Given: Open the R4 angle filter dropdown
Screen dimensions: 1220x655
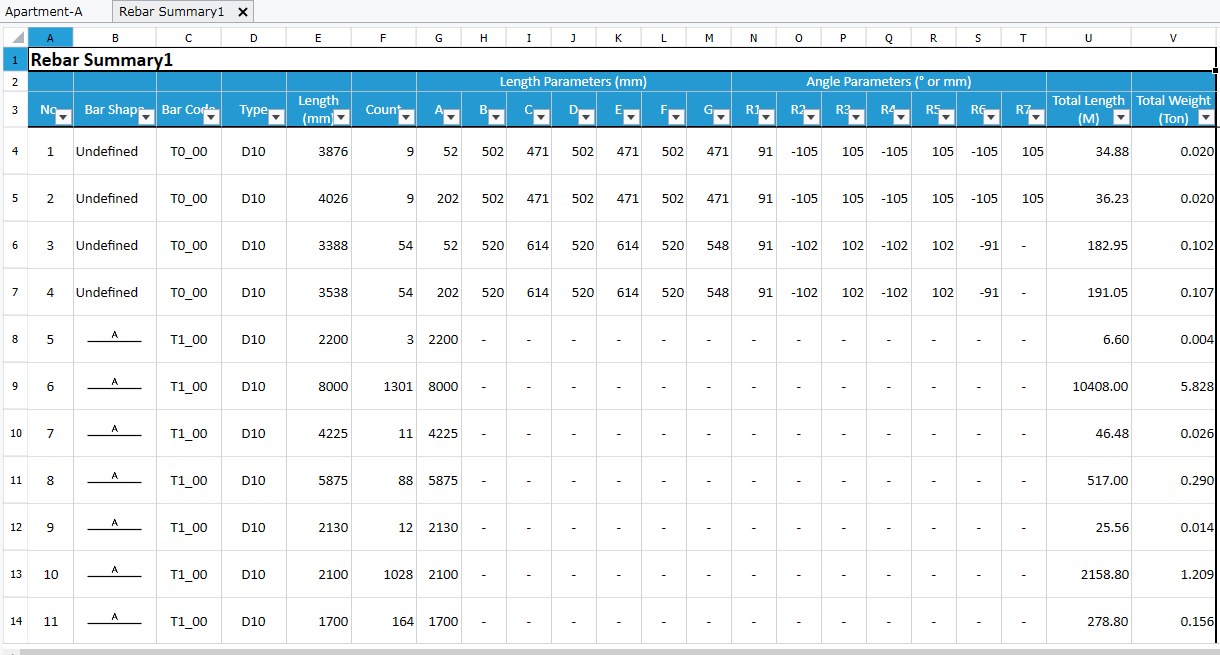Looking at the screenshot, I should (x=901, y=117).
